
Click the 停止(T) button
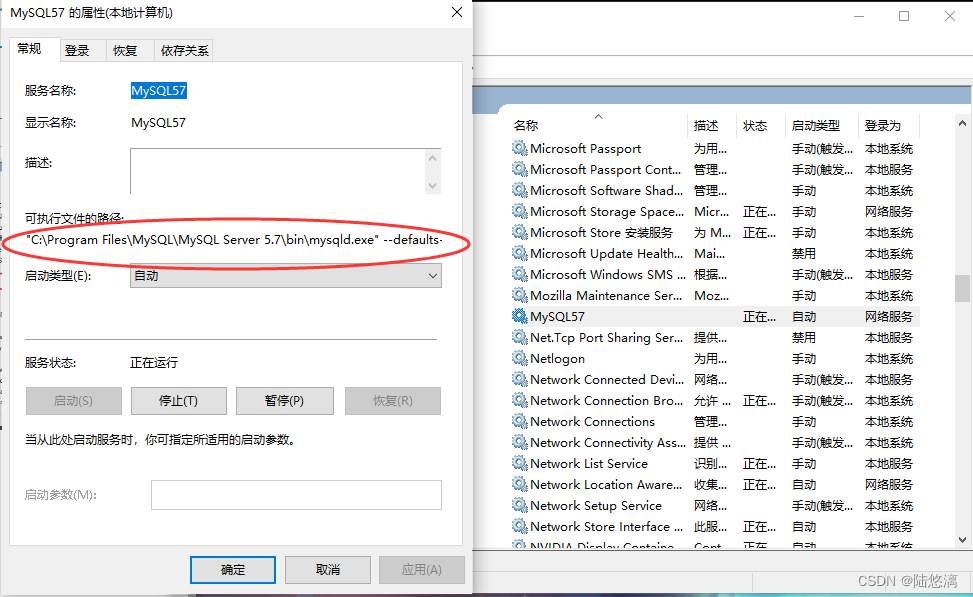click(179, 401)
